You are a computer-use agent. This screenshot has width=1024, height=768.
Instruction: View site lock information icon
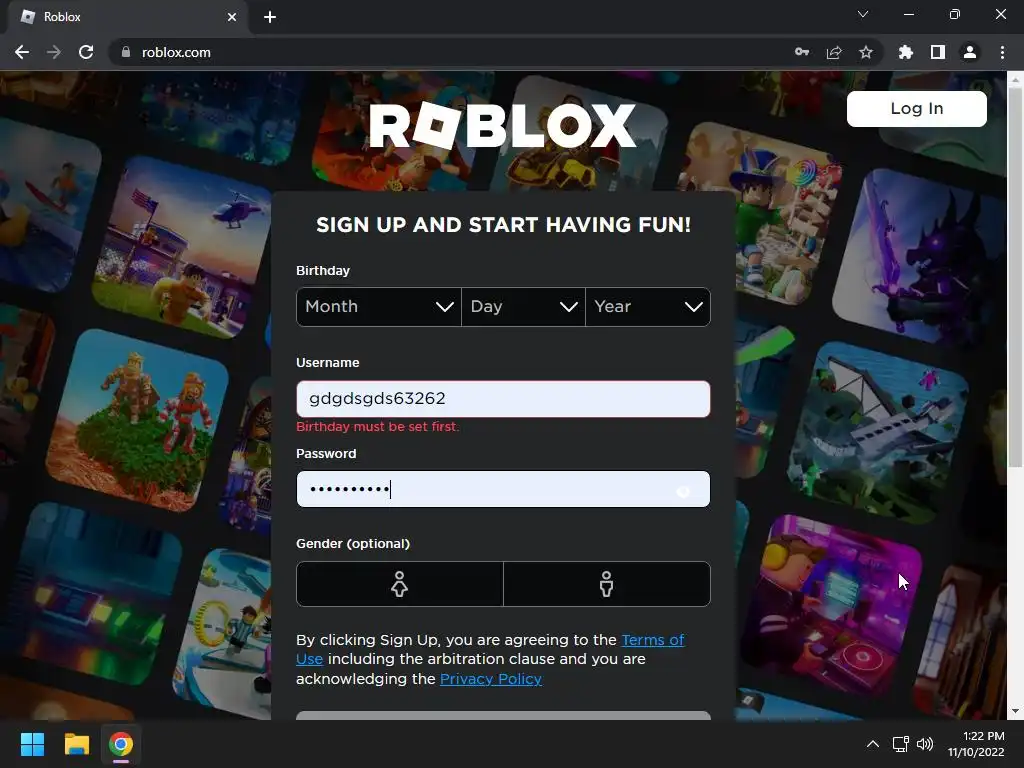[x=126, y=52]
